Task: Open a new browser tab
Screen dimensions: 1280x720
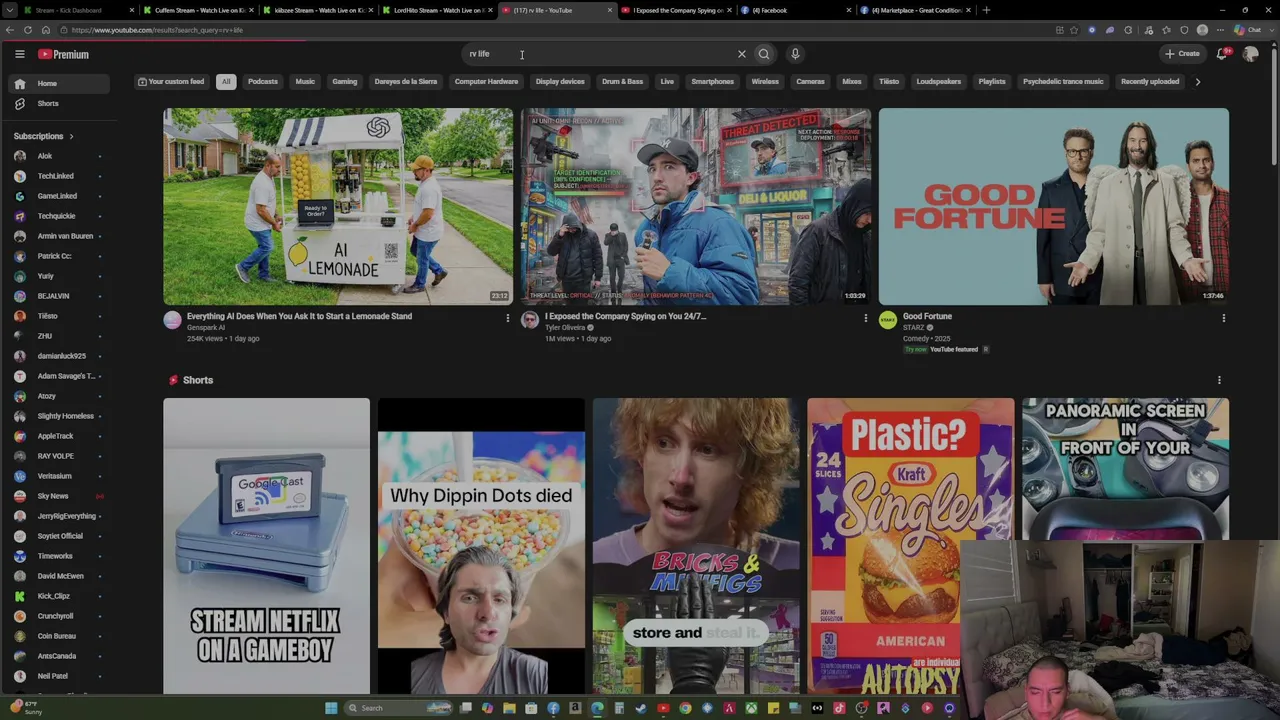Action: [986, 10]
